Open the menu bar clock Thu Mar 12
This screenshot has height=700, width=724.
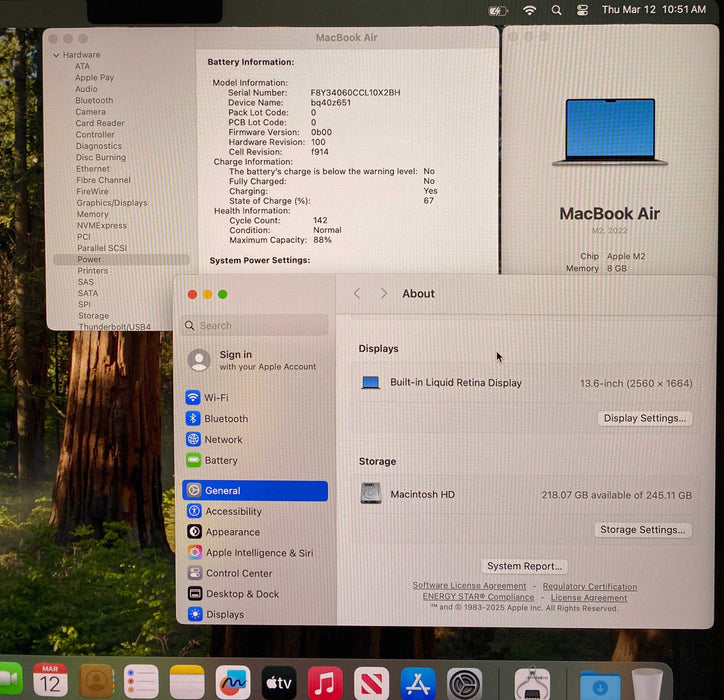654,9
